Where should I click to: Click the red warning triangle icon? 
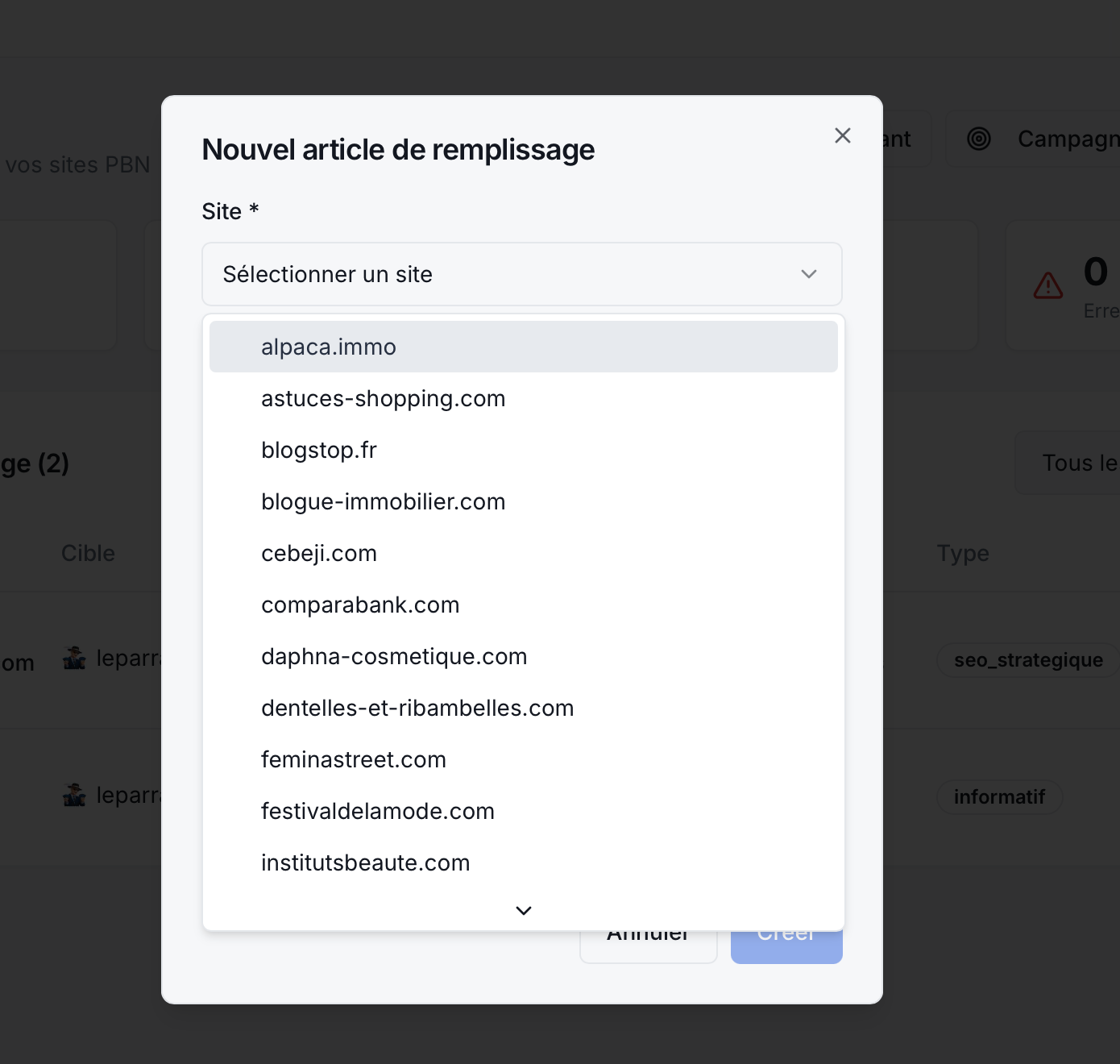(x=1048, y=285)
